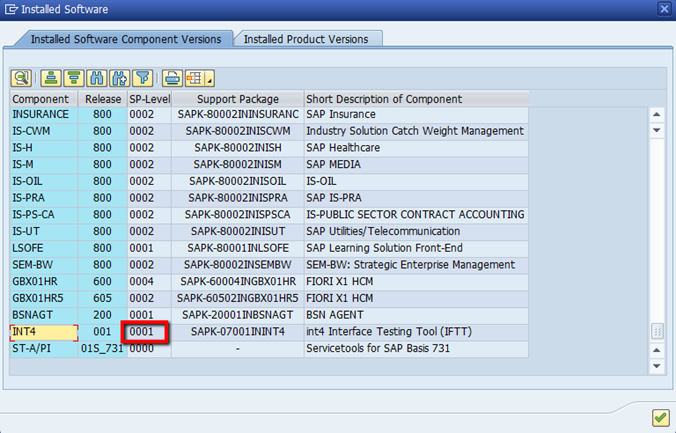
Task: Set a filter with the funnel icon
Action: pos(143,78)
